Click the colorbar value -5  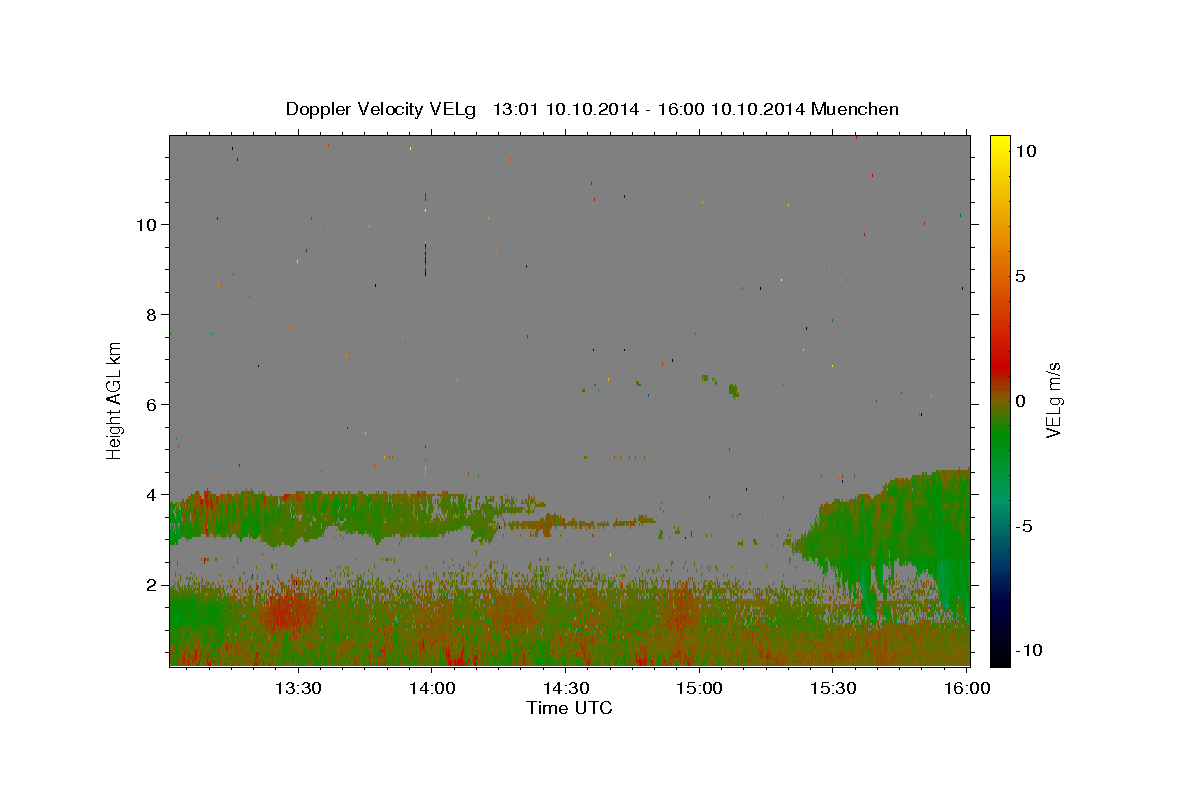(x=1024, y=526)
